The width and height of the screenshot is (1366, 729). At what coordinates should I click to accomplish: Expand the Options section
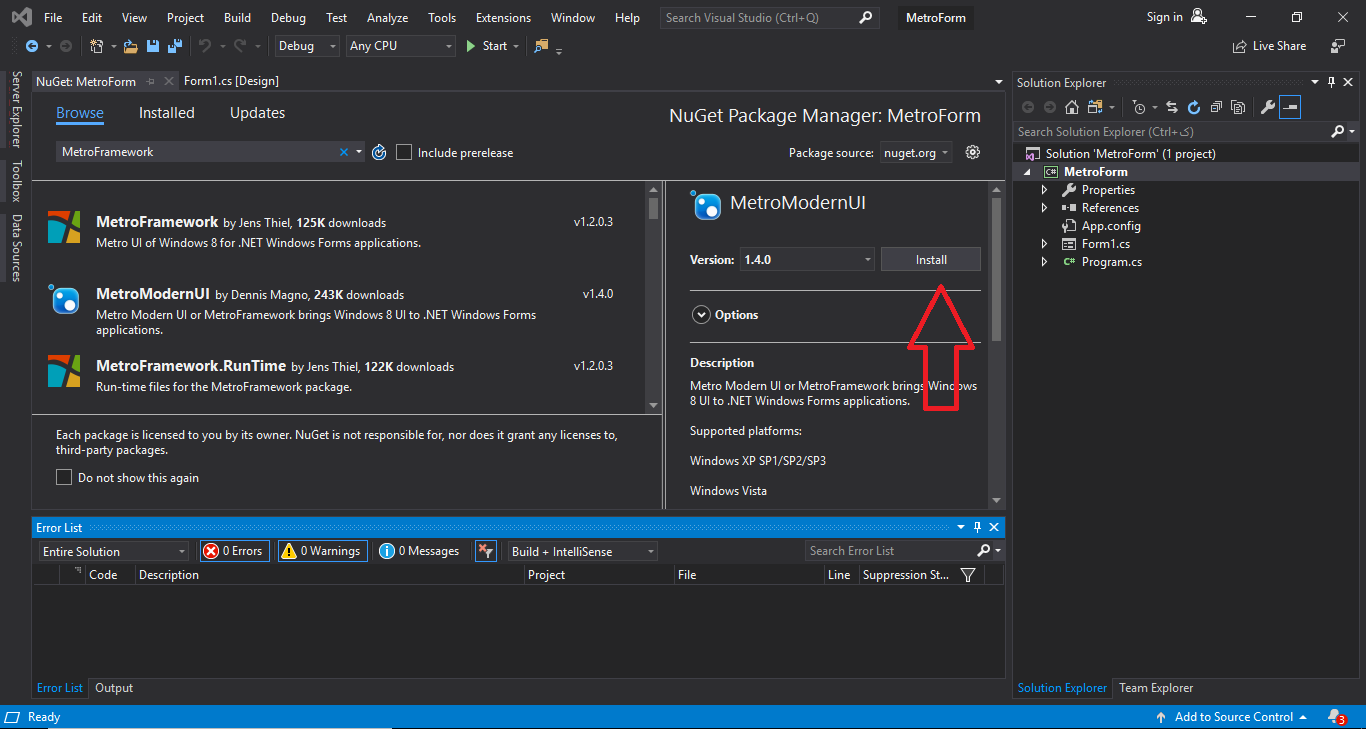(701, 315)
